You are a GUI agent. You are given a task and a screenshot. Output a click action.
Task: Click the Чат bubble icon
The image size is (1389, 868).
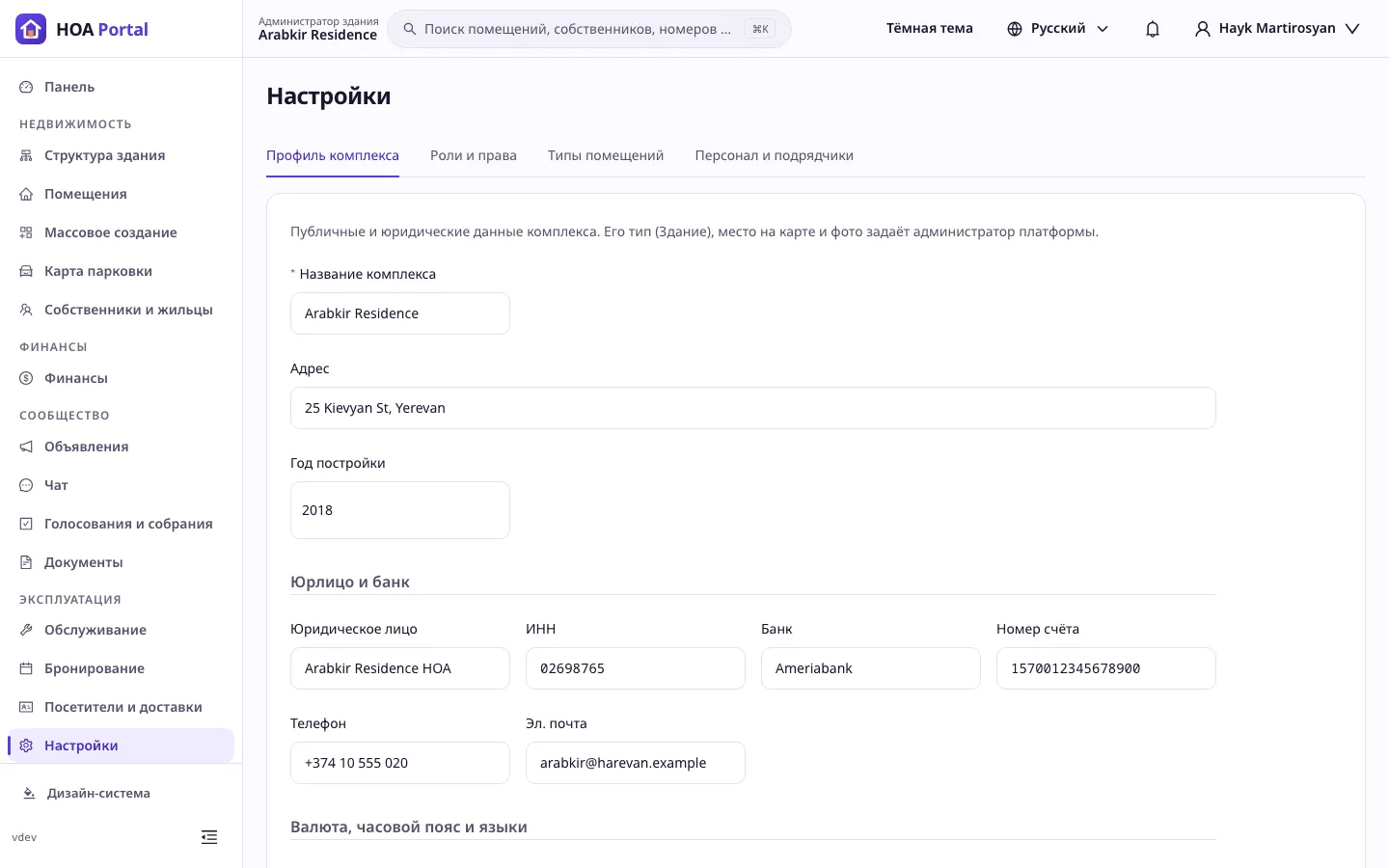click(26, 485)
